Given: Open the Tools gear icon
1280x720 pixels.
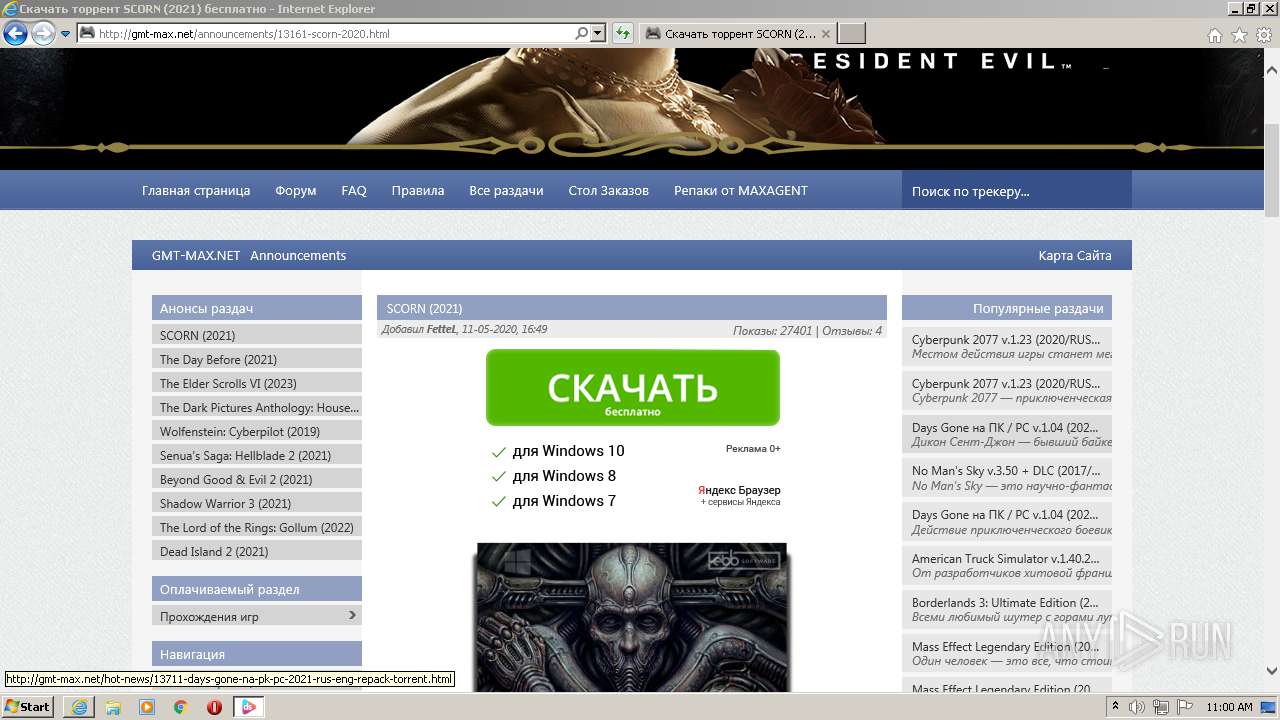Looking at the screenshot, I should click(x=1264, y=35).
